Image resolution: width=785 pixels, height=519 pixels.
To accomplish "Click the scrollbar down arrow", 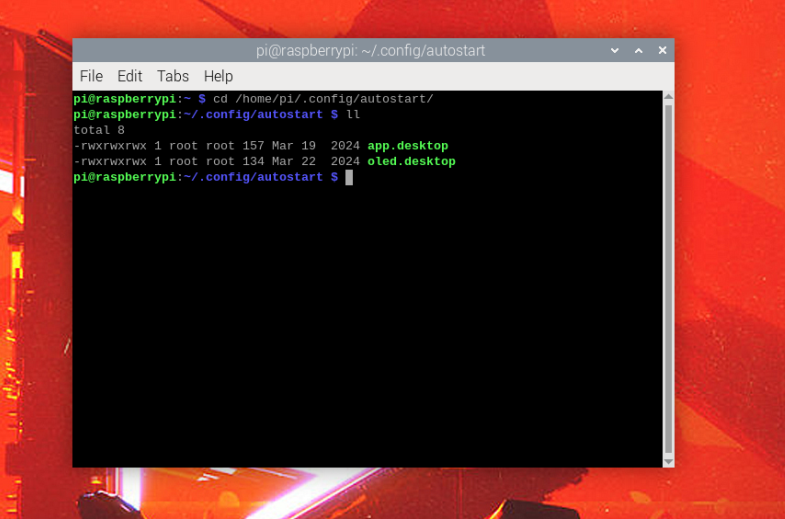I will (668, 461).
